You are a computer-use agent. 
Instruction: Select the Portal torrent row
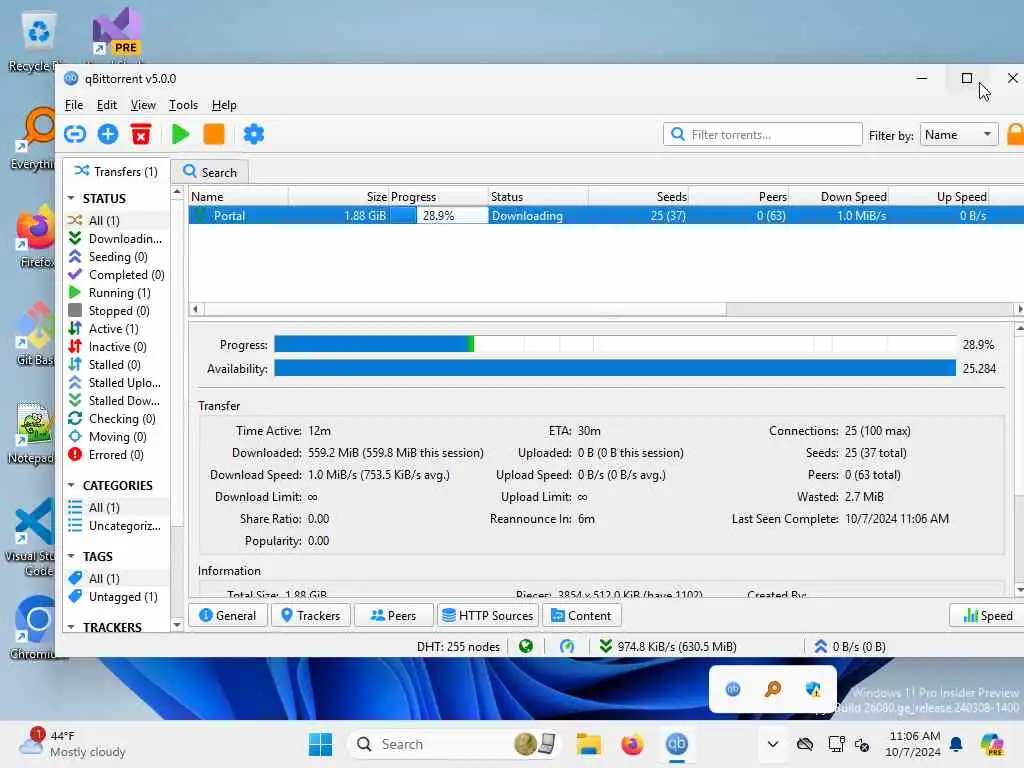[x=606, y=216]
